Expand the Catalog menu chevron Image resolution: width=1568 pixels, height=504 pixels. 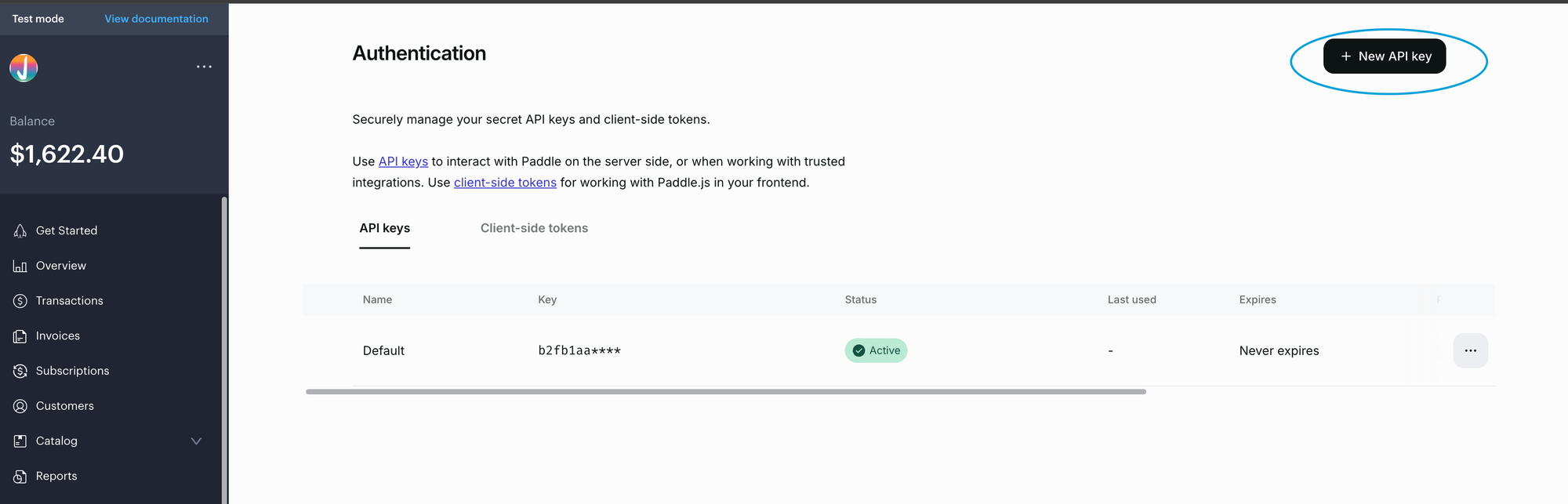click(196, 441)
